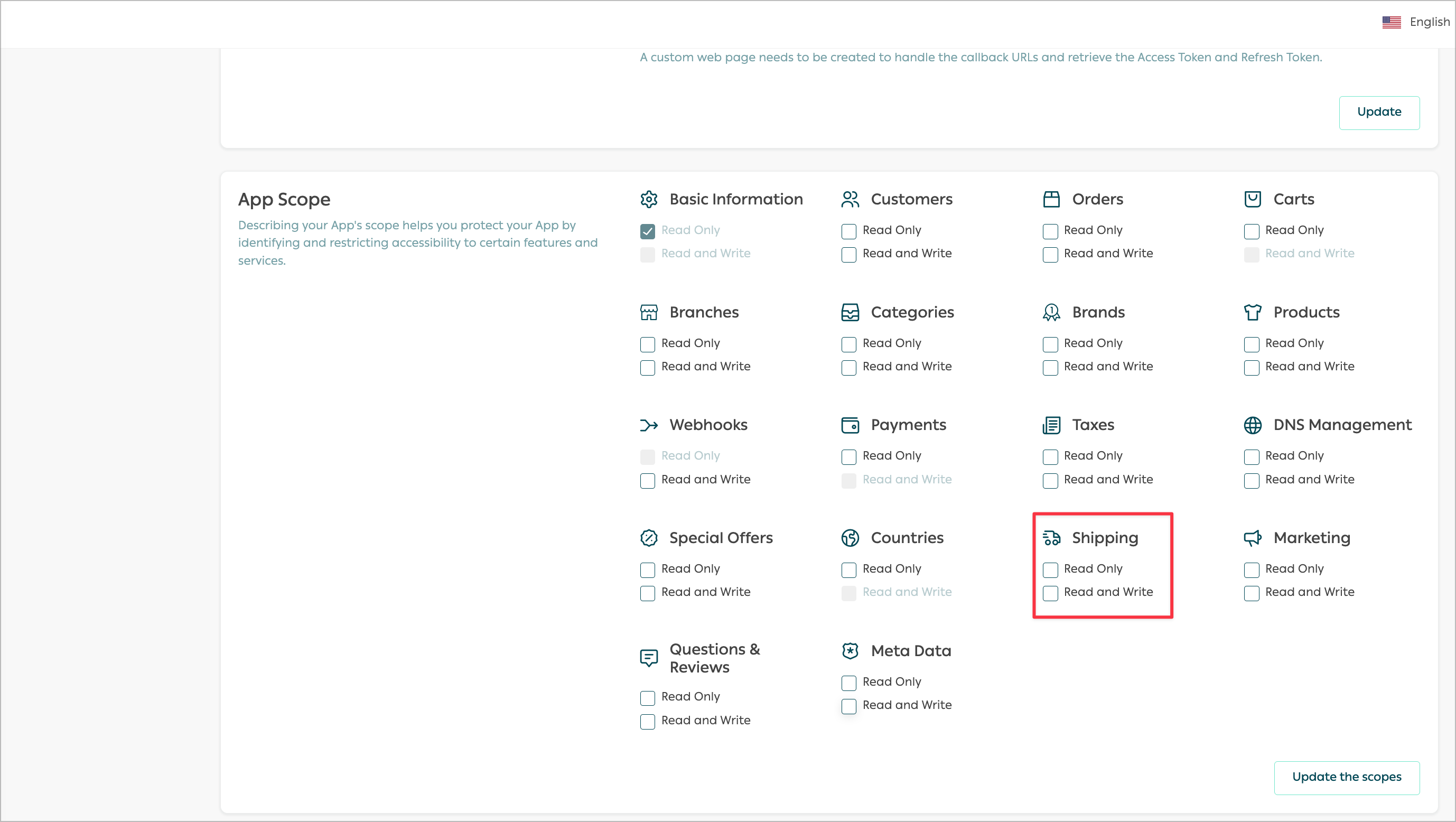Tick Branches Read and Write checkbox

pos(647,368)
